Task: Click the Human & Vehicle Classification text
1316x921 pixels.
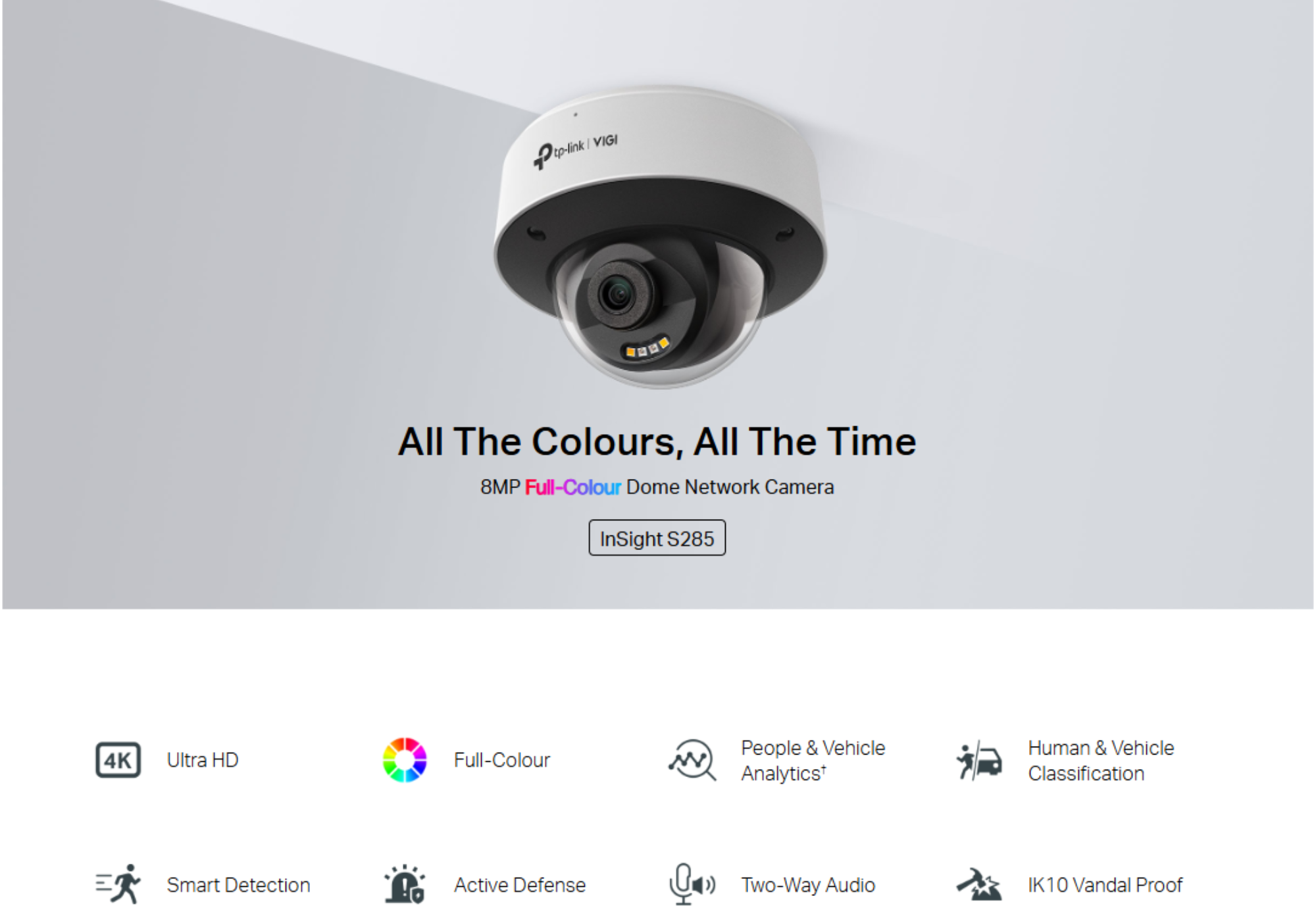Action: pos(1101,760)
